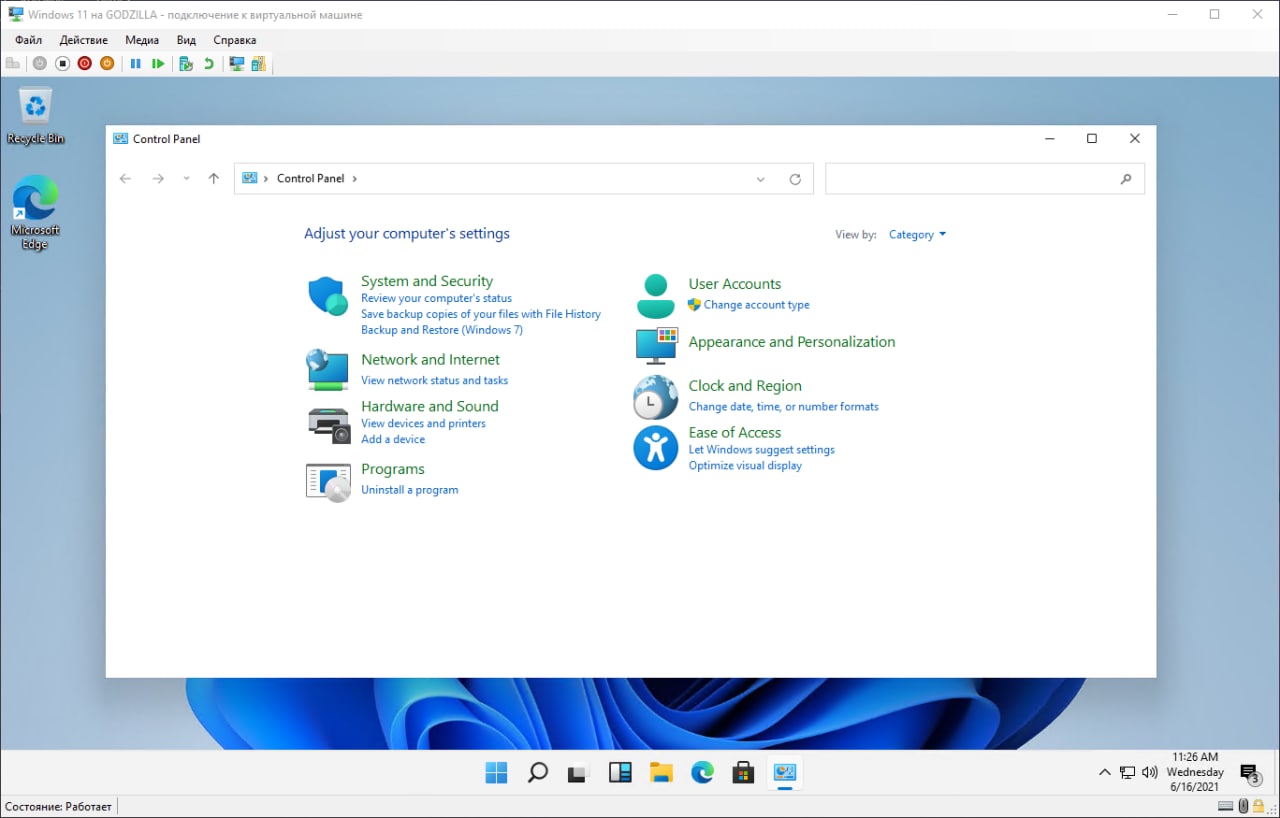Open clock showing 11:26 AM Wednesday
This screenshot has width=1280, height=818.
coord(1195,772)
